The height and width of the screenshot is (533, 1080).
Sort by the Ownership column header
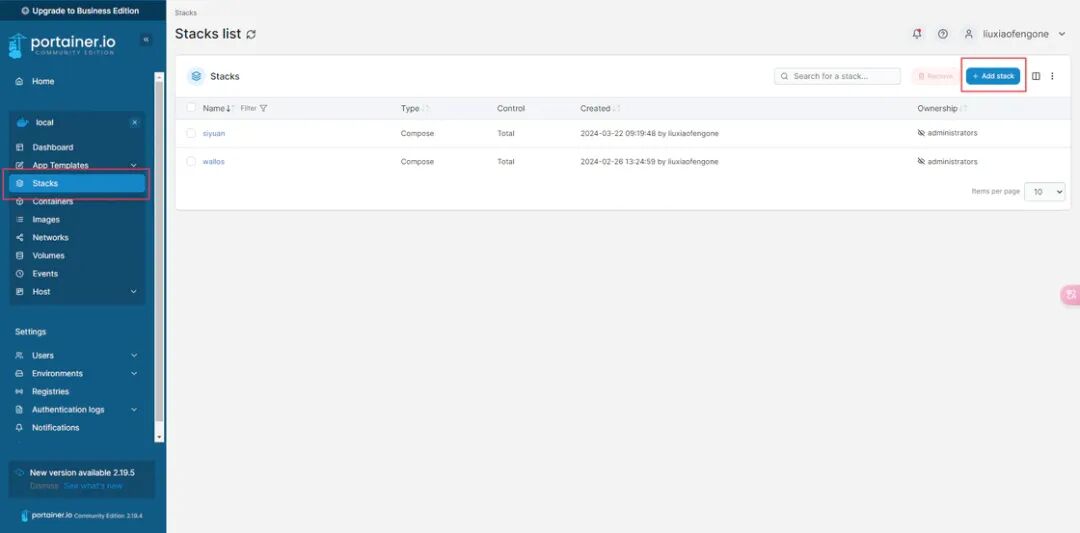[x=942, y=108]
